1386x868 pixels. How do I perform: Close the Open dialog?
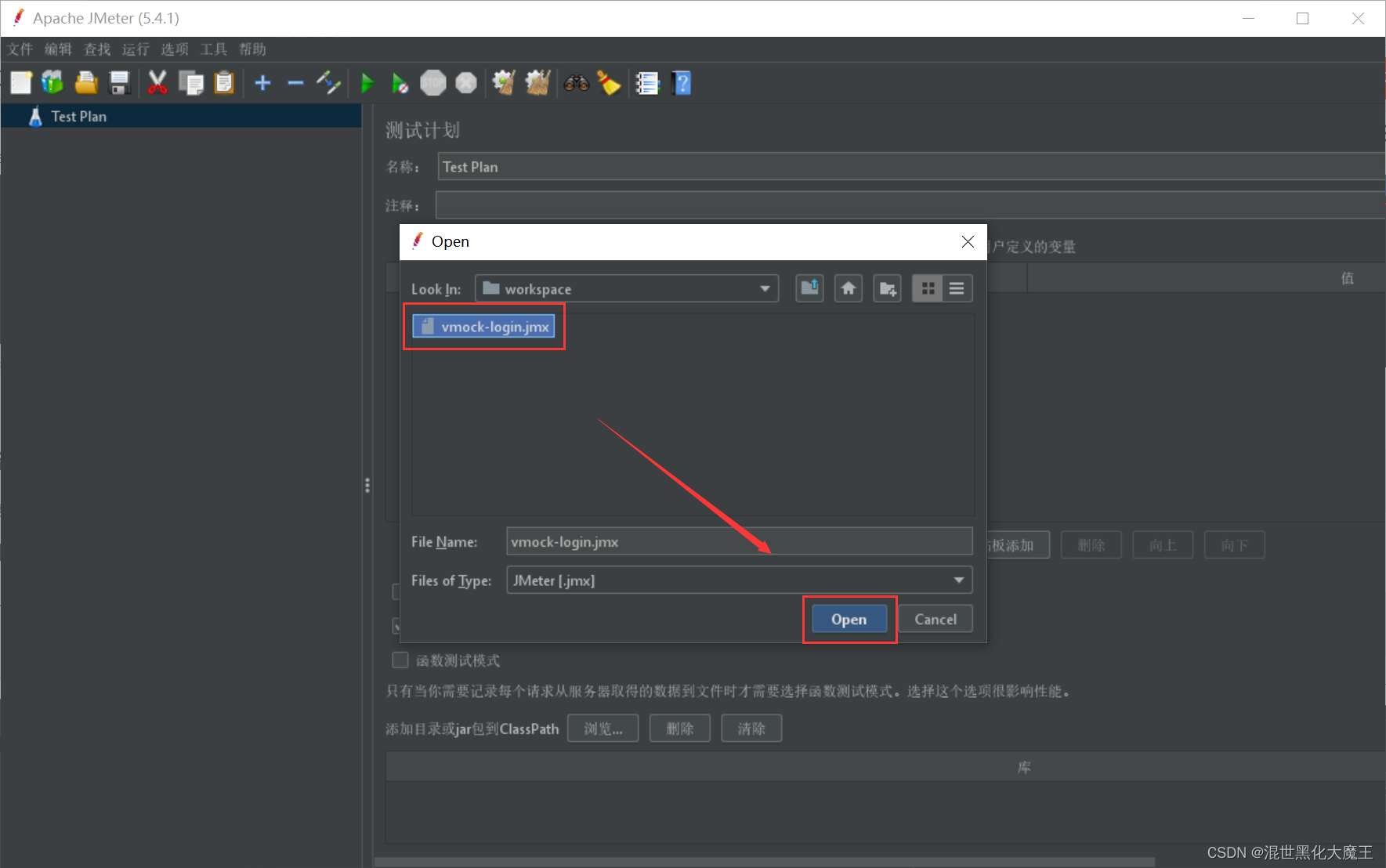point(968,241)
